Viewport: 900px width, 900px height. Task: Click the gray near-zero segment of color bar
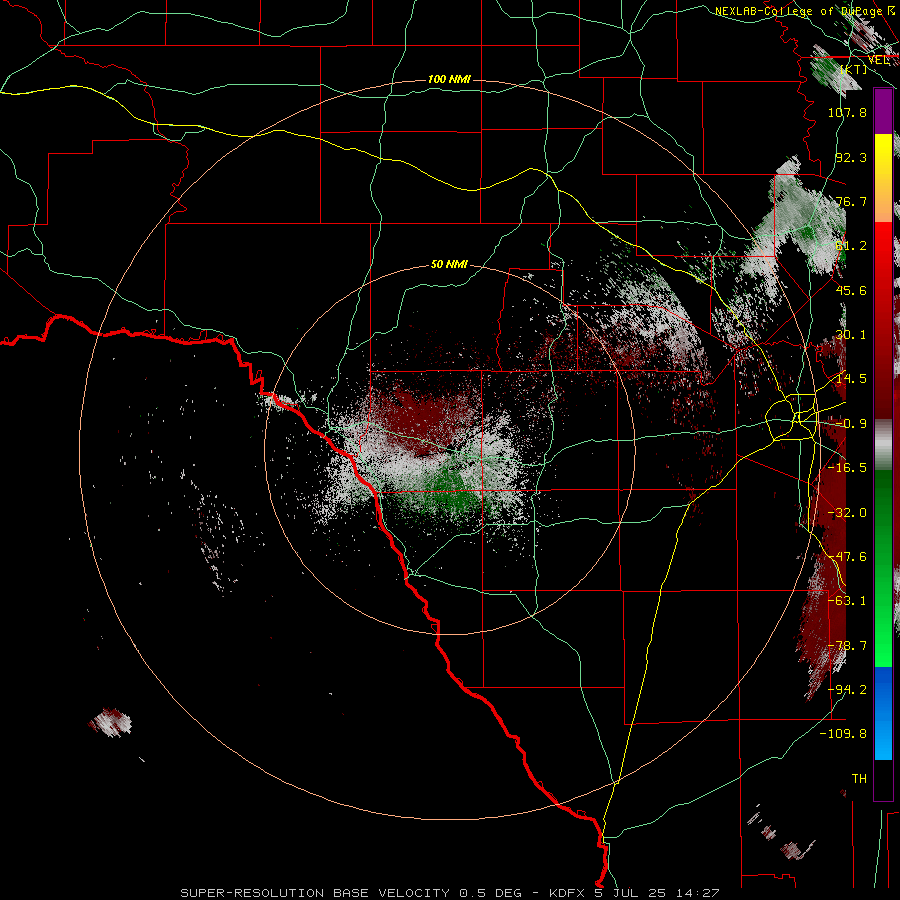(883, 445)
